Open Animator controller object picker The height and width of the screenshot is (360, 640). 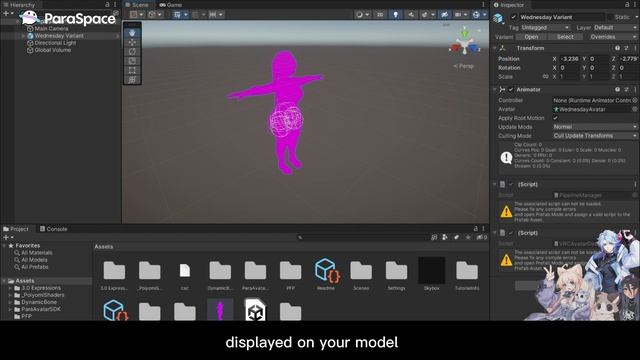[635, 100]
